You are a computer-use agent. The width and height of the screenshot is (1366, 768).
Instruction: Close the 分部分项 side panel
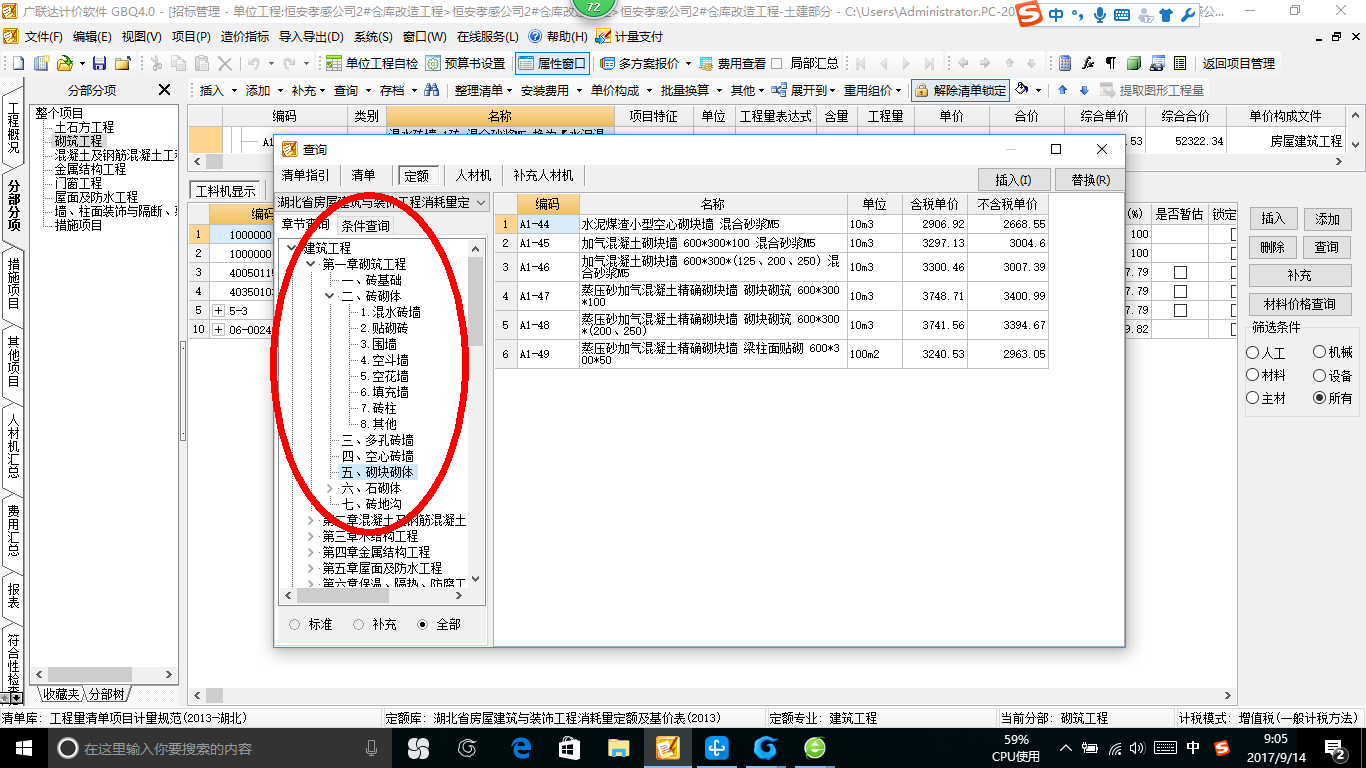[x=165, y=90]
